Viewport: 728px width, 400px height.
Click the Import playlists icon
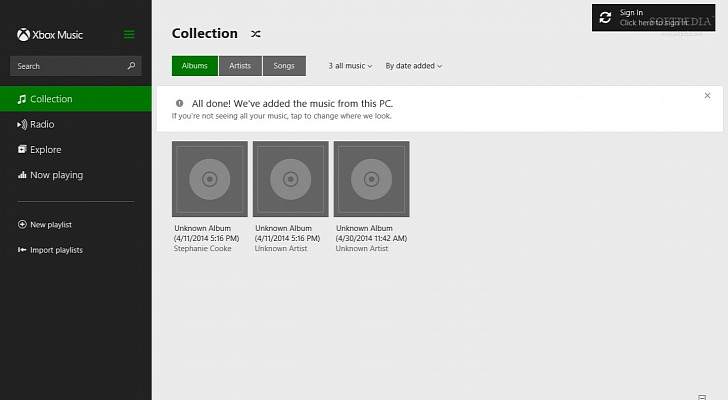[22, 250]
